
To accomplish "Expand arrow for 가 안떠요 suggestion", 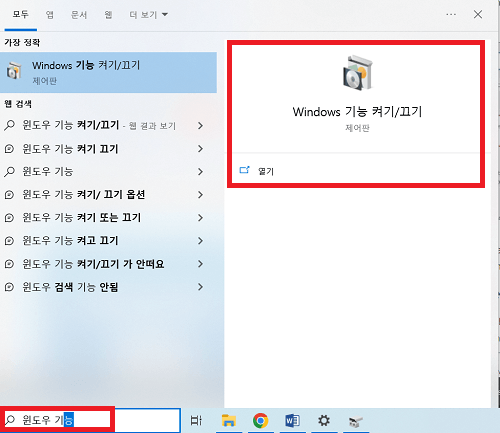I will tap(200, 264).
